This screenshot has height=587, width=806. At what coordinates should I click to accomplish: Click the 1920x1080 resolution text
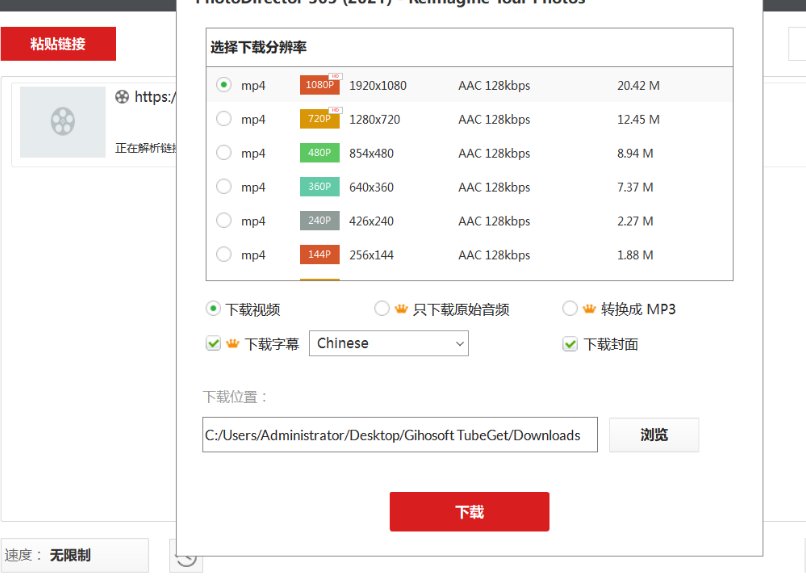click(x=378, y=85)
